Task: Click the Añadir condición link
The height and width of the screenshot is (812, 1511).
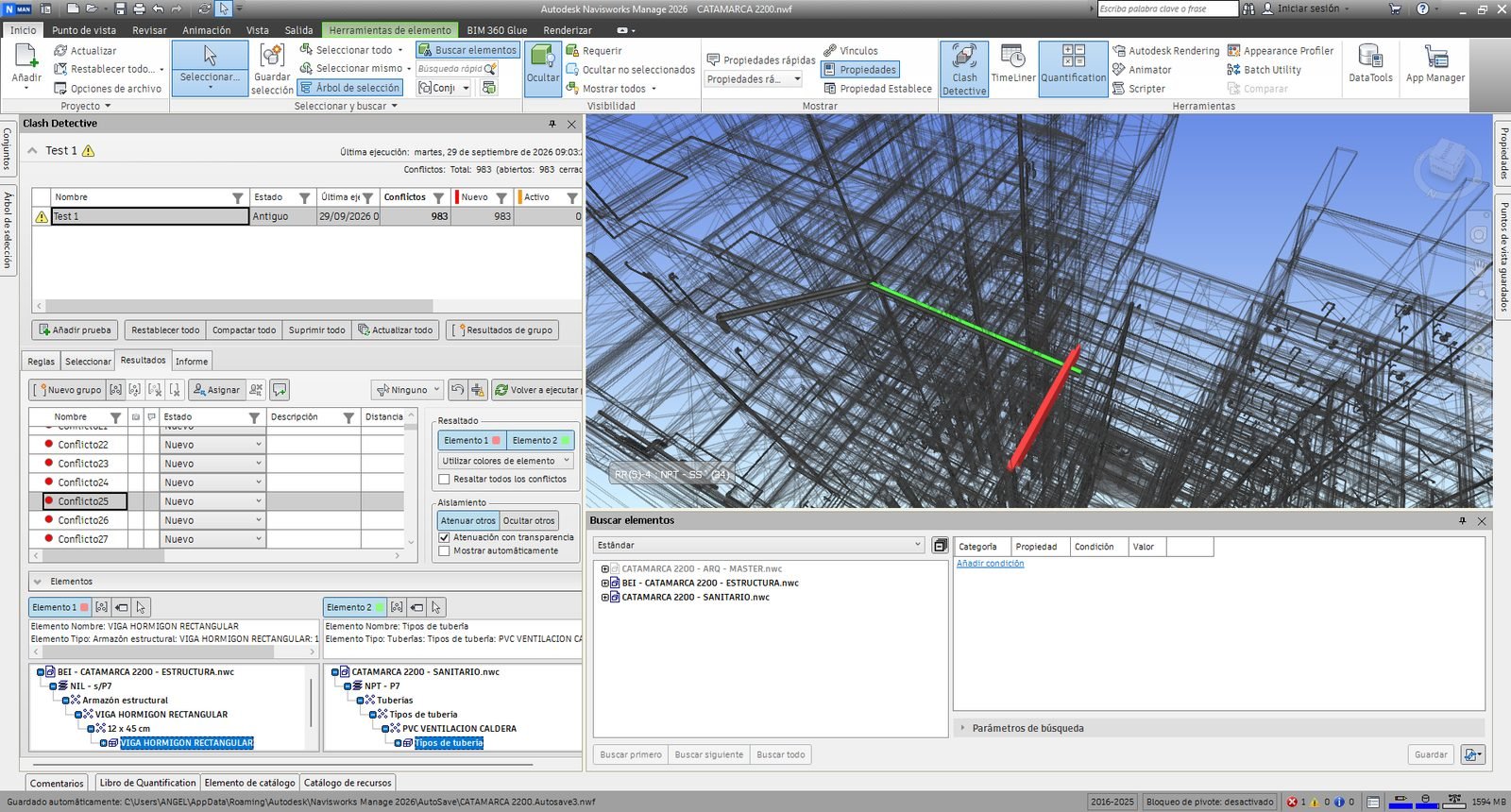Action: [990, 564]
